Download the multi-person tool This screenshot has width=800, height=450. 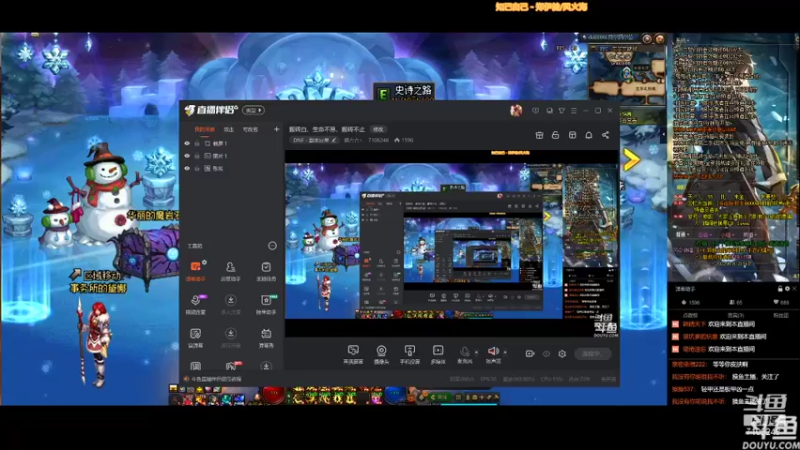[x=231, y=304]
